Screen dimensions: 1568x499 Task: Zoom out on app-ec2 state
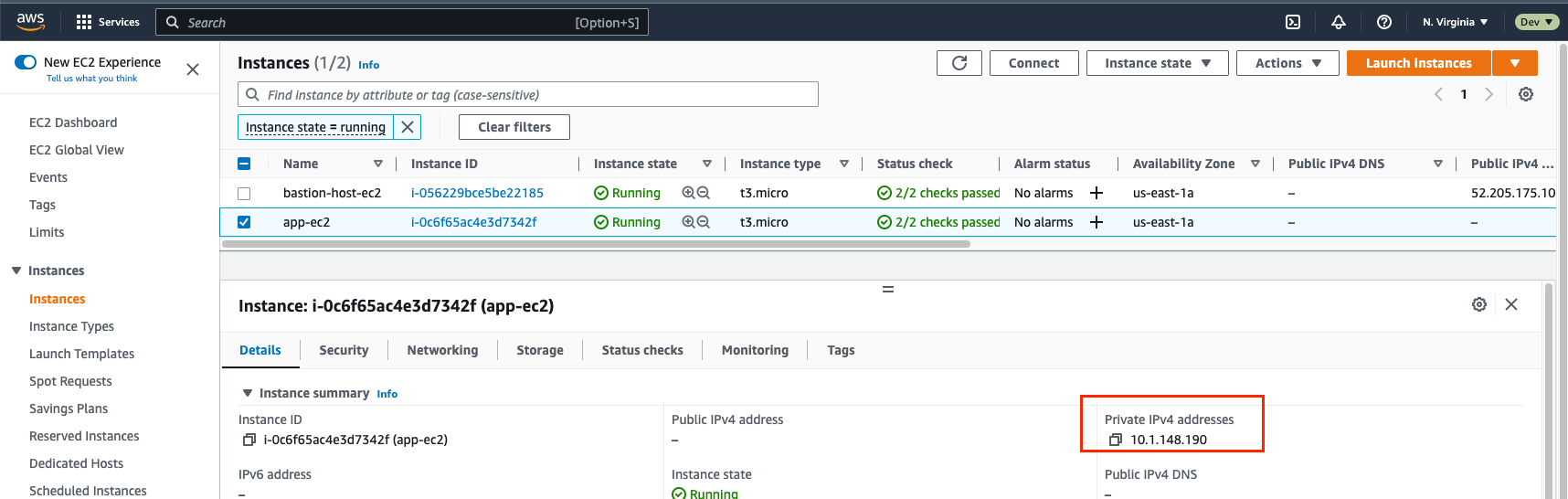coord(703,222)
